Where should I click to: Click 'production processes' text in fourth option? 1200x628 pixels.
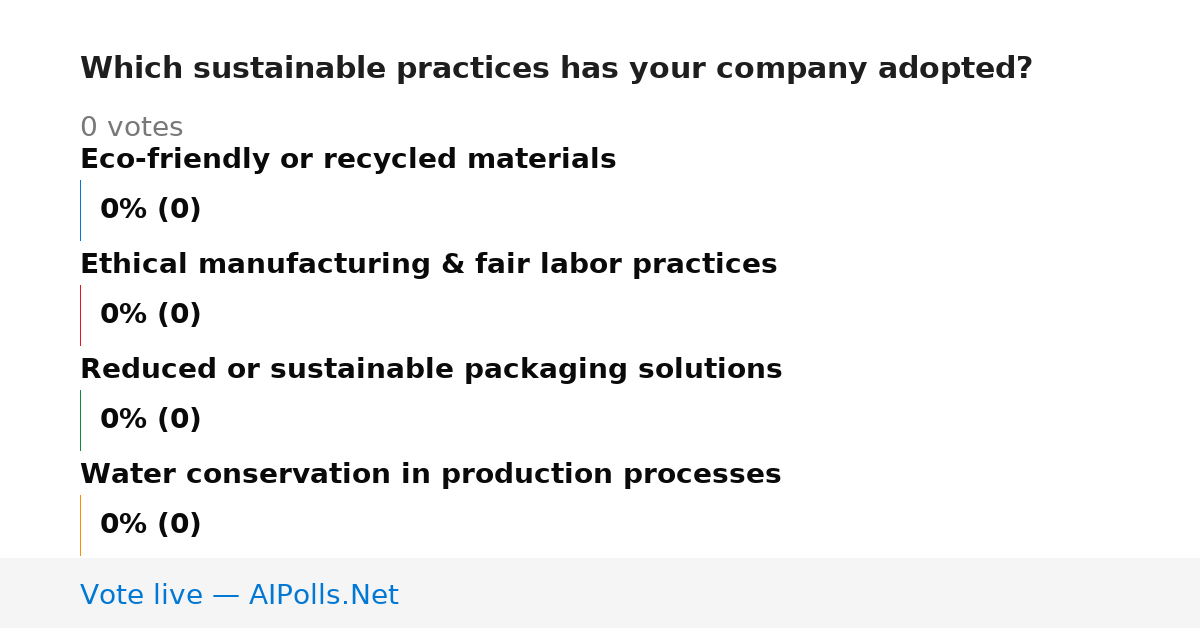[611, 475]
